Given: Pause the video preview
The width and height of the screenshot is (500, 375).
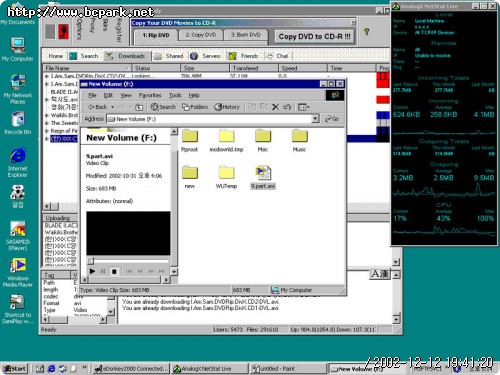Looking at the screenshot, I should 103,271.
